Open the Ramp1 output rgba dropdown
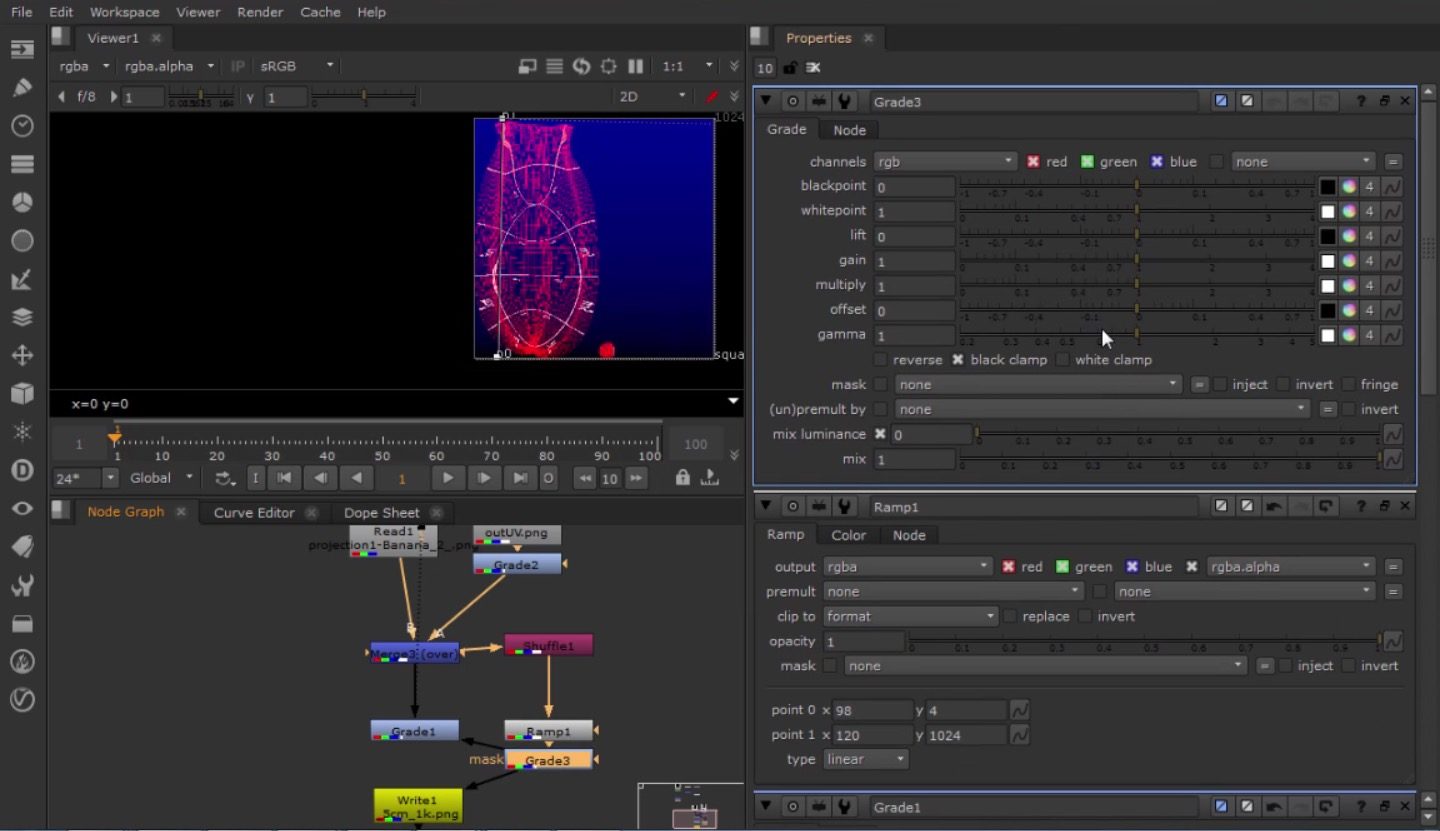 pos(908,567)
